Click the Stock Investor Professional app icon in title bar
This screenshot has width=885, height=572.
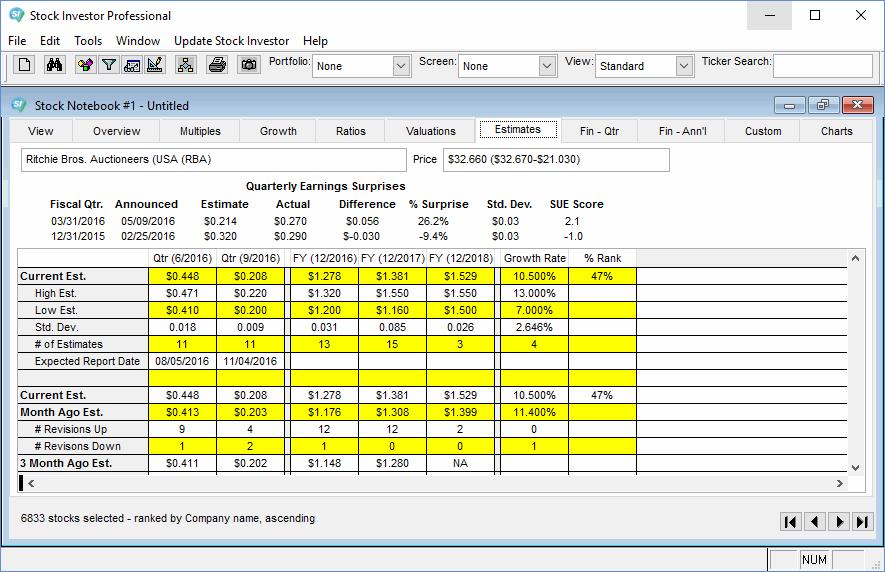tap(17, 15)
